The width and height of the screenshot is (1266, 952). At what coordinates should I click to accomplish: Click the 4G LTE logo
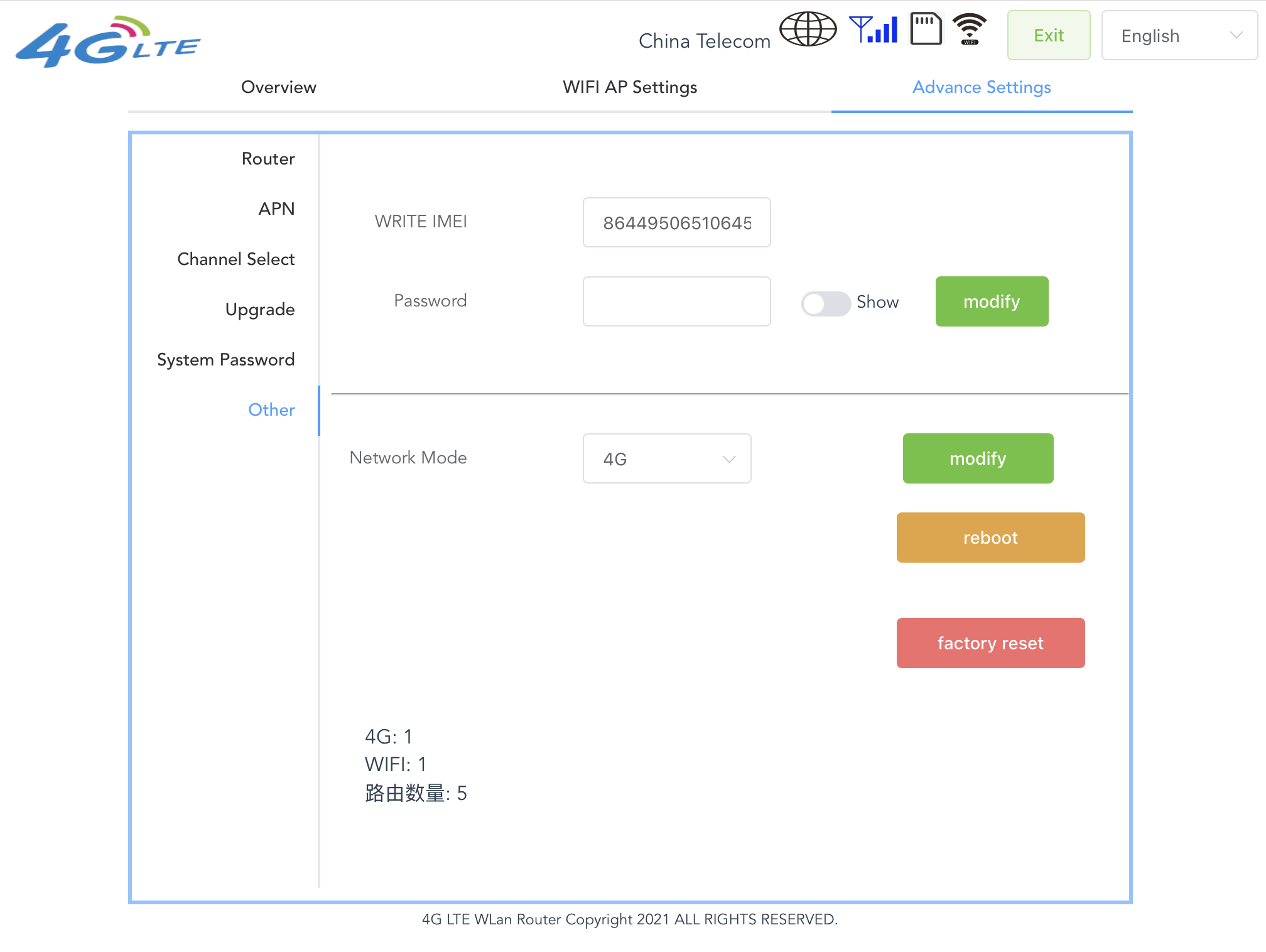[x=107, y=42]
